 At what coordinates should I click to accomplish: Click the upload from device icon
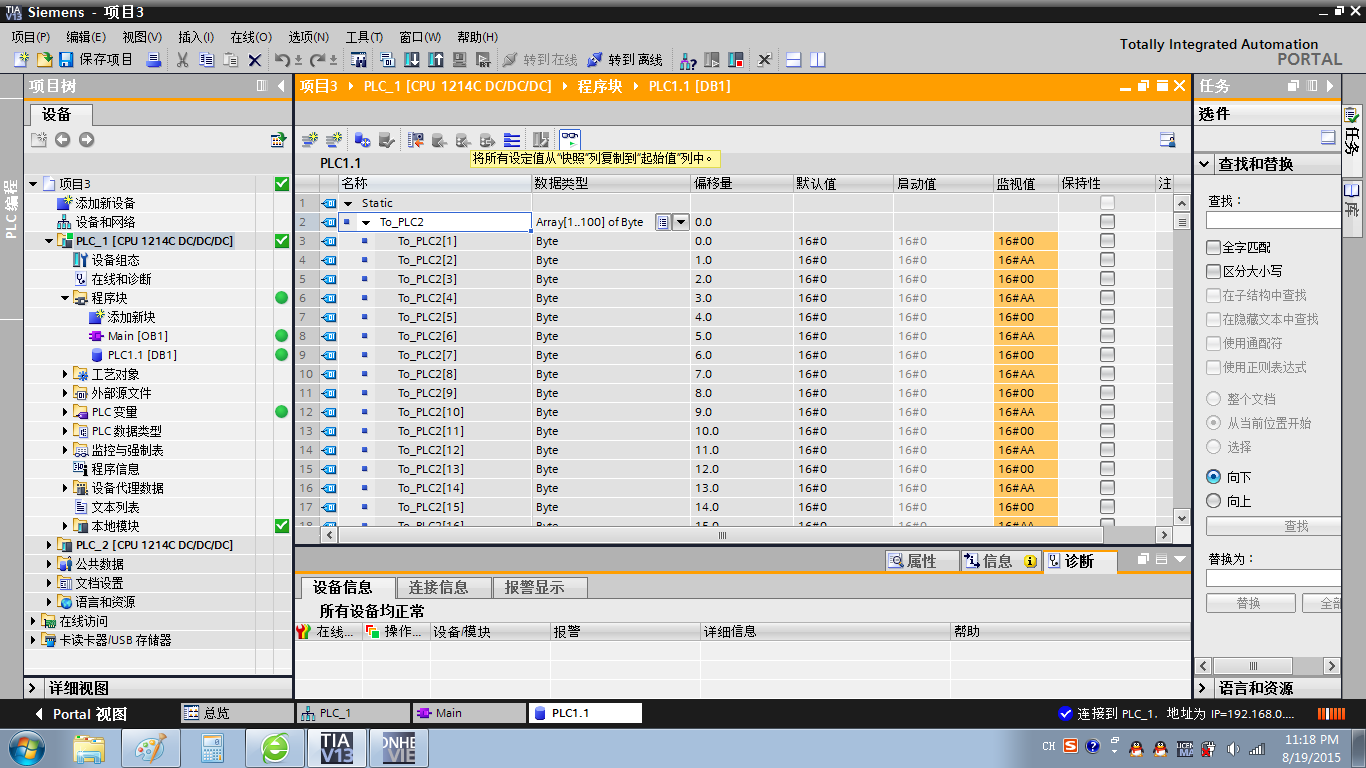click(435, 60)
